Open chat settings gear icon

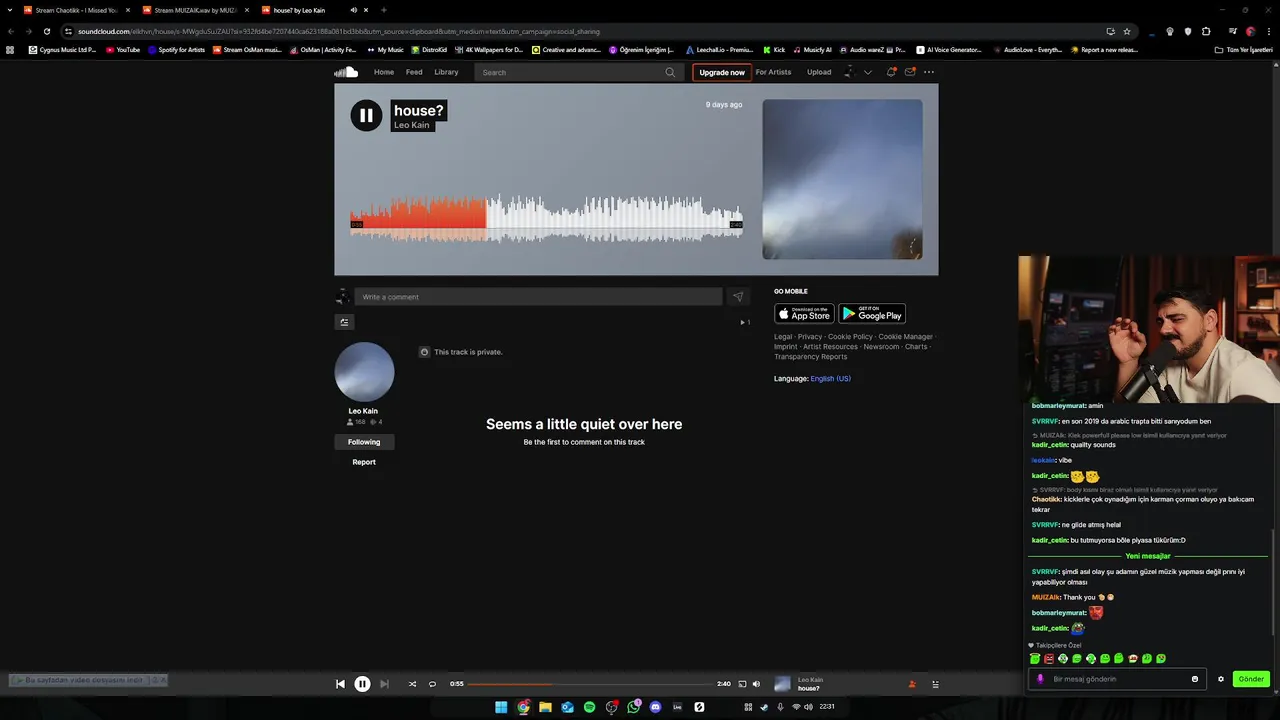pyautogui.click(x=1220, y=679)
